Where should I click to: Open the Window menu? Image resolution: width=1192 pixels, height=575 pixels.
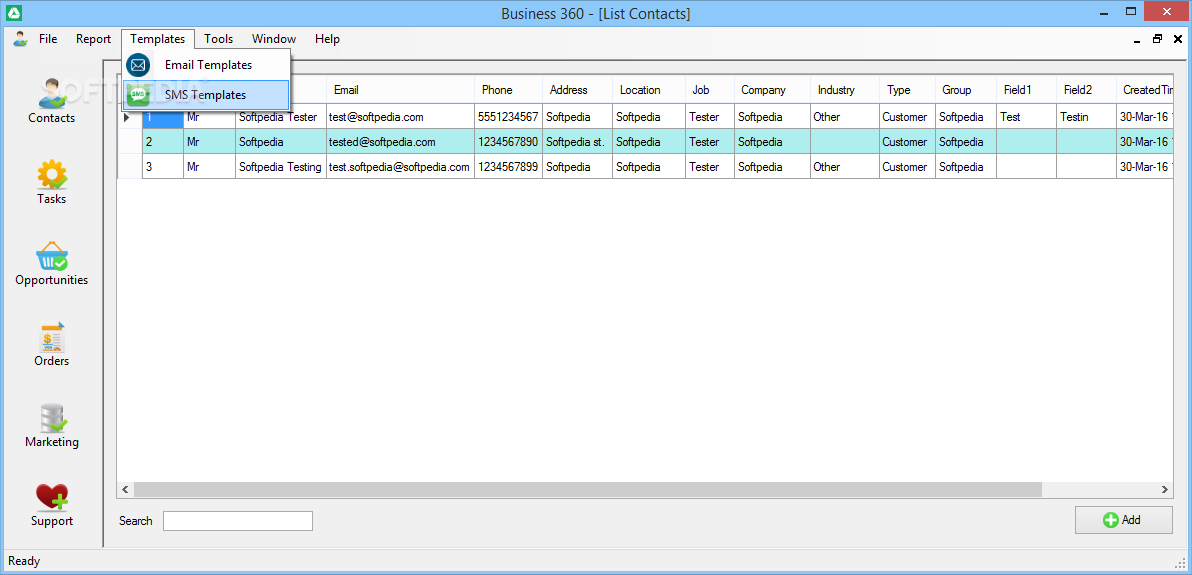[x=274, y=39]
